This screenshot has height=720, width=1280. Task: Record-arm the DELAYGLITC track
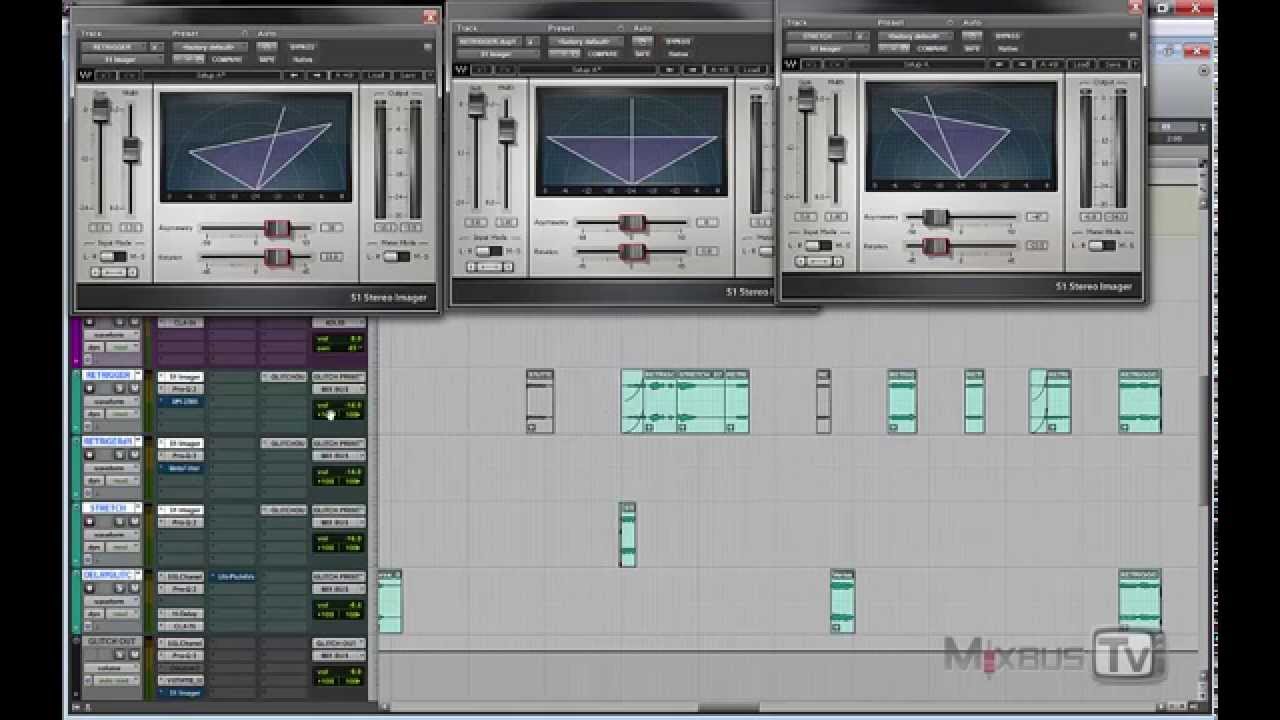89,588
